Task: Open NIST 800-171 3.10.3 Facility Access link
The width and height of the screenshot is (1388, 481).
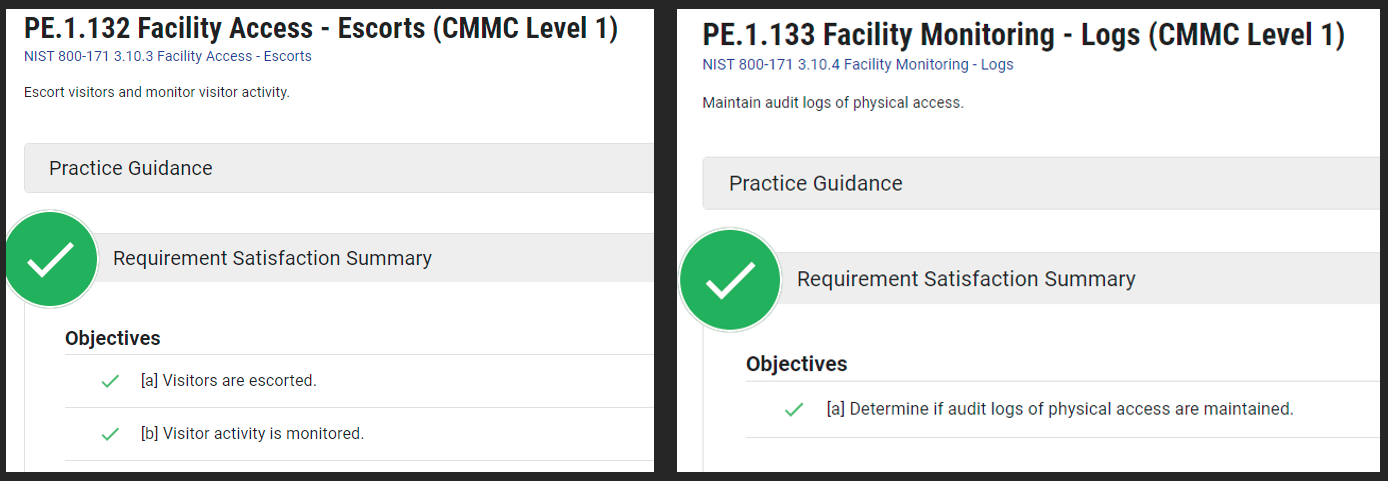Action: [x=167, y=56]
